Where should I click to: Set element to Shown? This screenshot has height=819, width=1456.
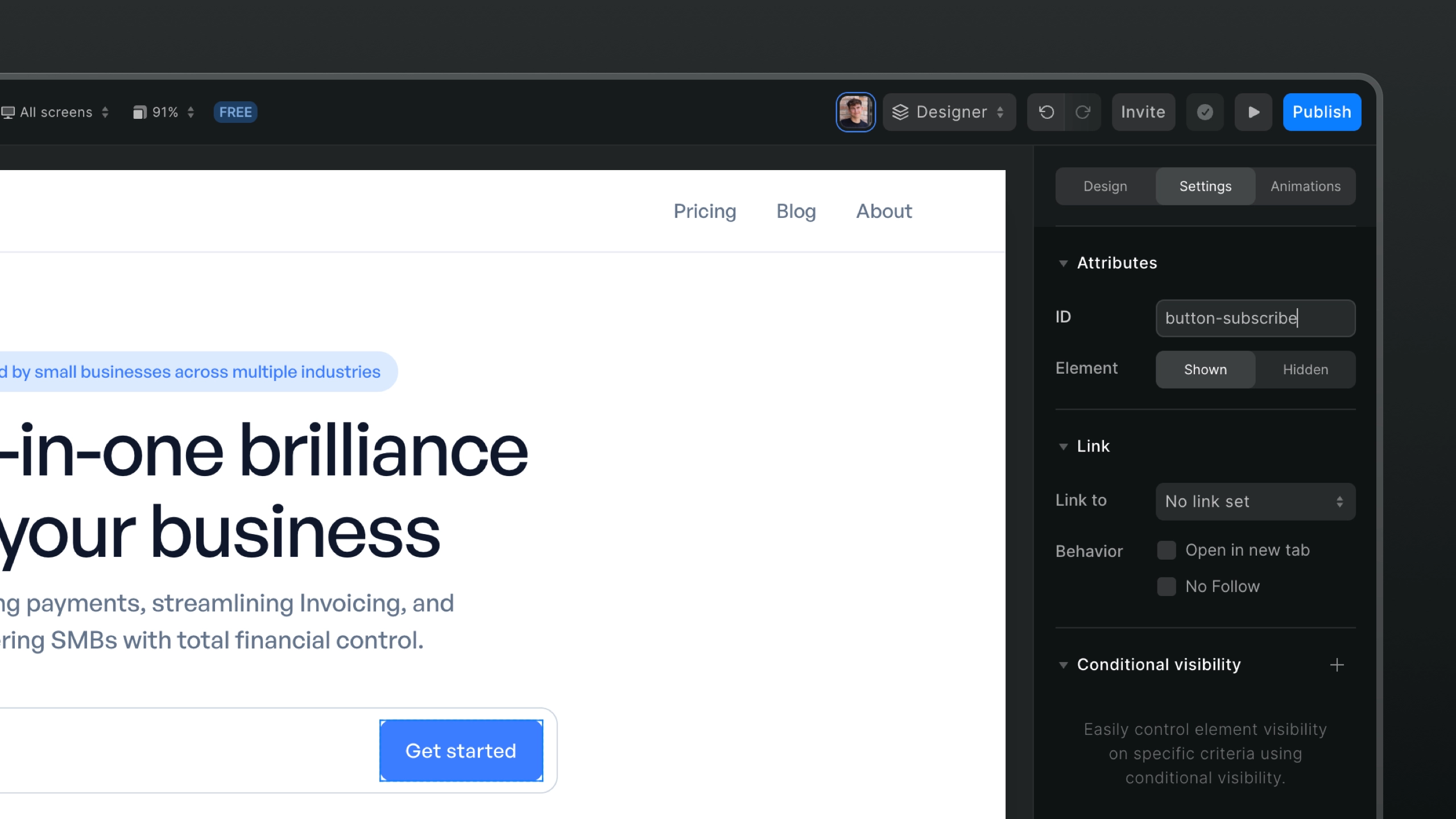click(1205, 370)
